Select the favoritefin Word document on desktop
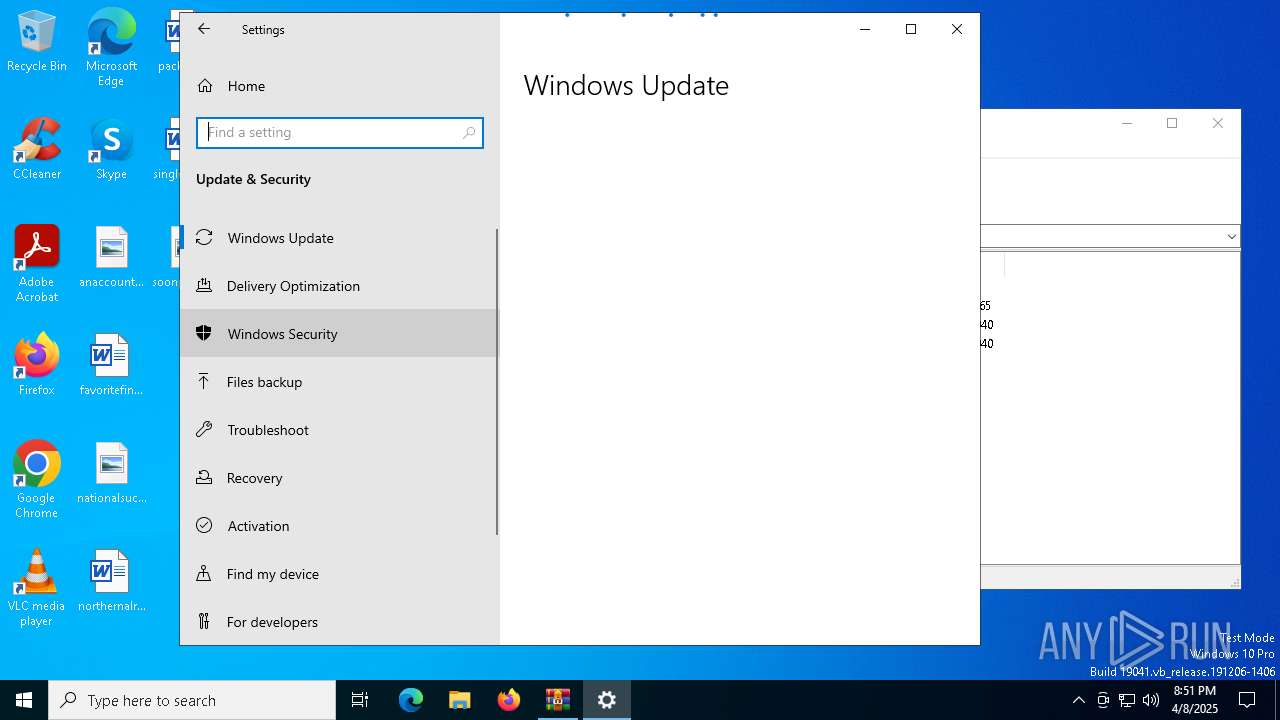Image resolution: width=1280 pixels, height=720 pixels. pos(111,365)
